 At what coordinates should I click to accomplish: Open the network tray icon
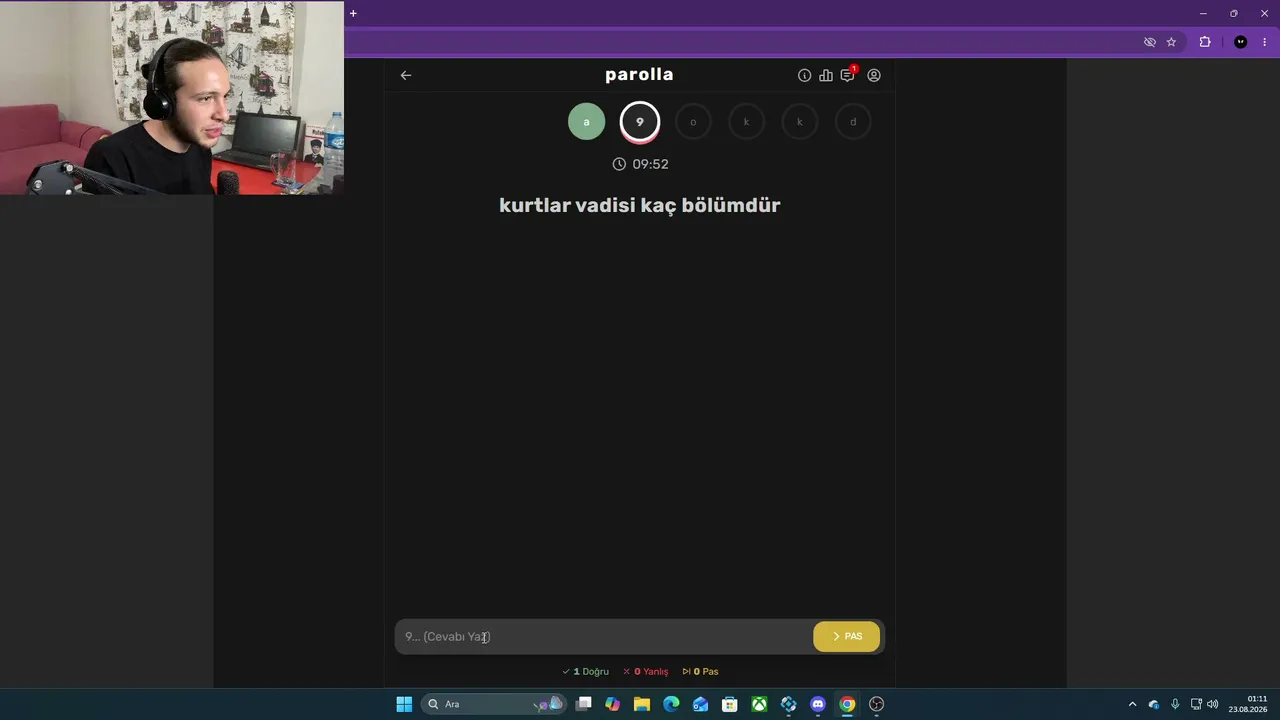pos(1196,704)
